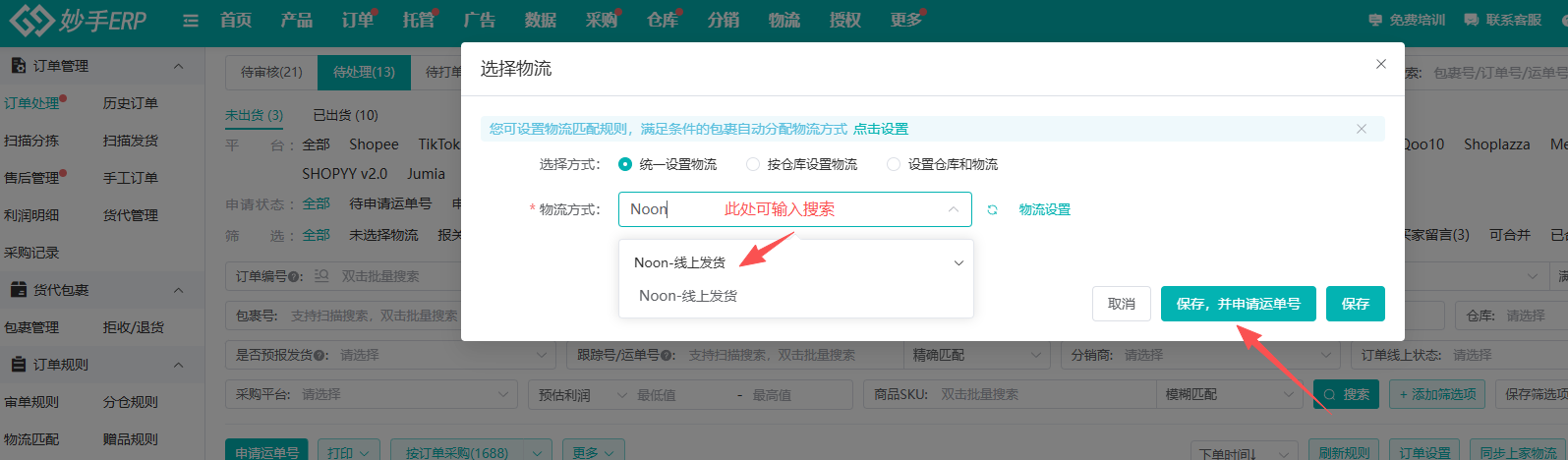Open the 更多 dropdown button below filters
This screenshot has height=460, width=1568.
[593, 452]
